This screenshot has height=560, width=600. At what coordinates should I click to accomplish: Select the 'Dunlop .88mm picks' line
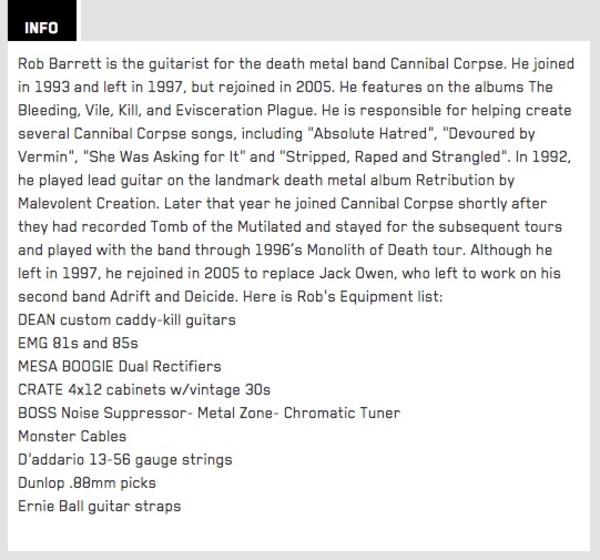coord(87,483)
